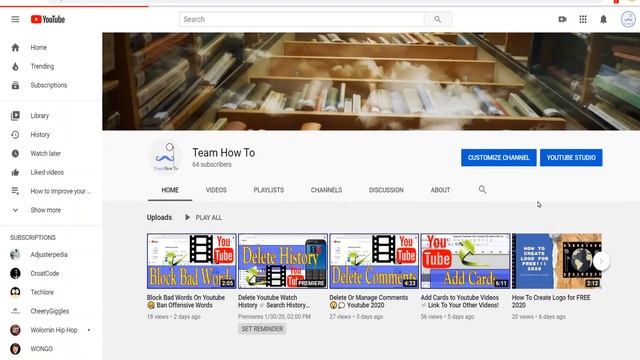Switch to the Channels tab

(327, 190)
